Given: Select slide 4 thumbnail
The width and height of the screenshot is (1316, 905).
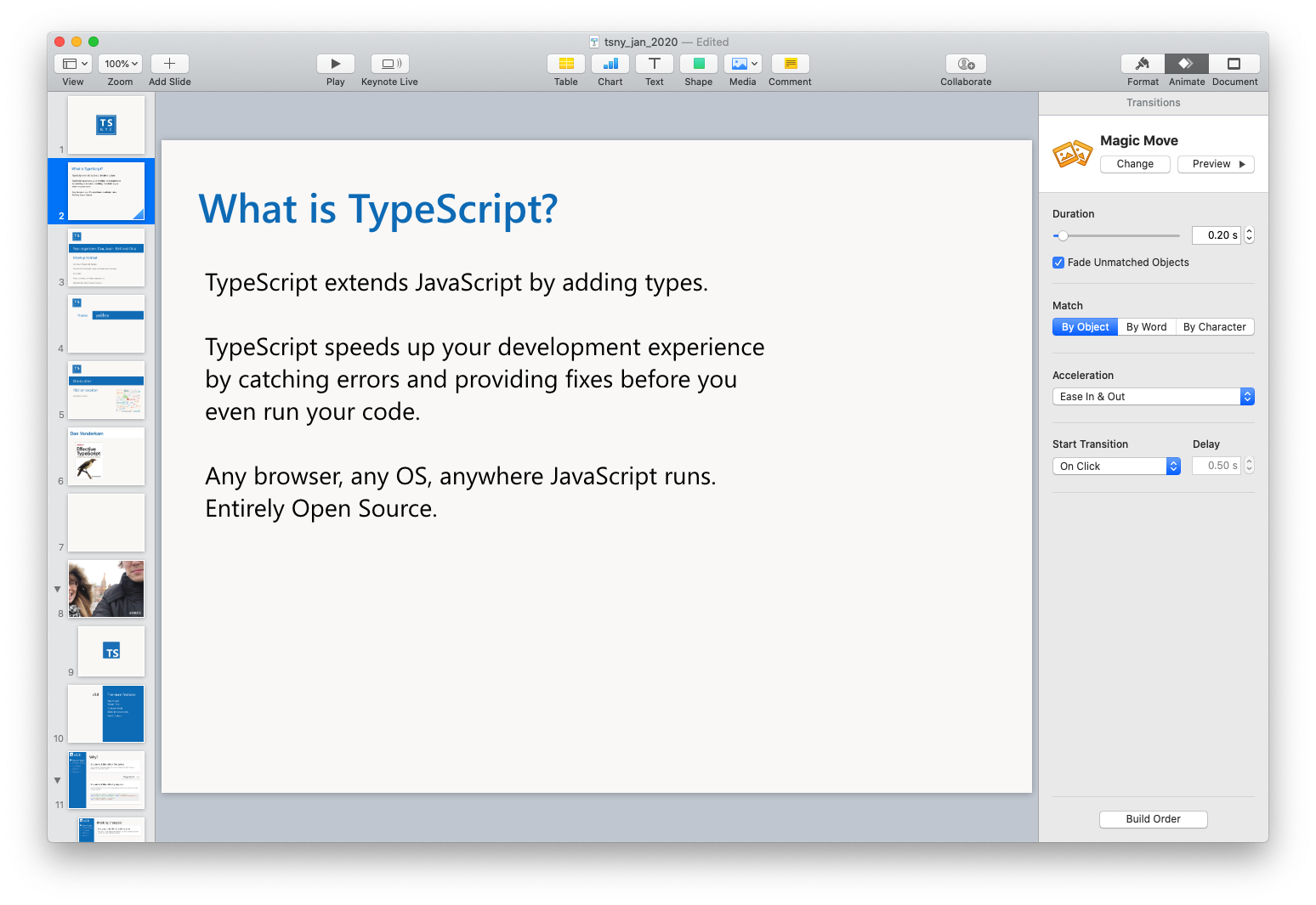Looking at the screenshot, I should click(106, 324).
